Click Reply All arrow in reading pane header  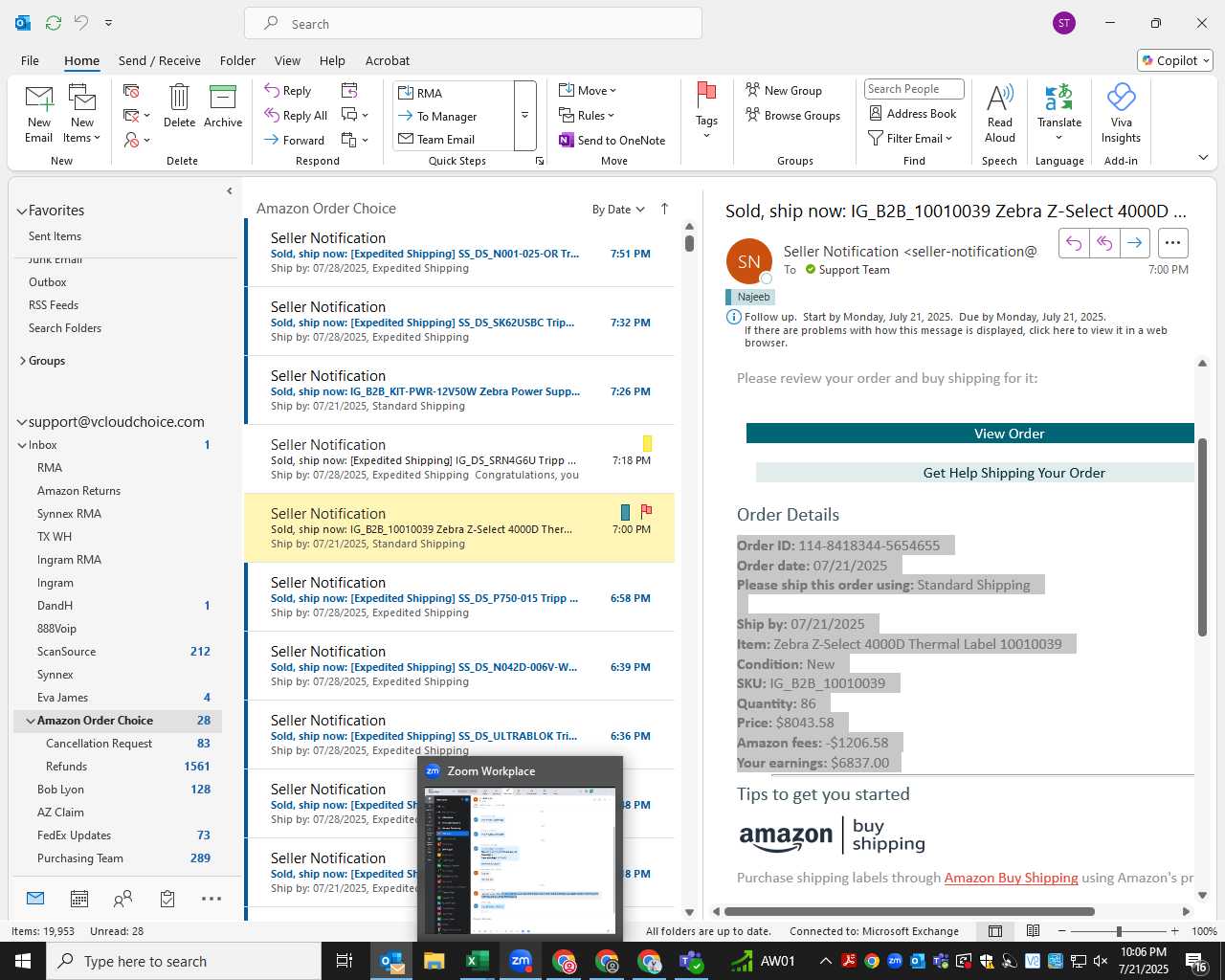click(x=1103, y=243)
